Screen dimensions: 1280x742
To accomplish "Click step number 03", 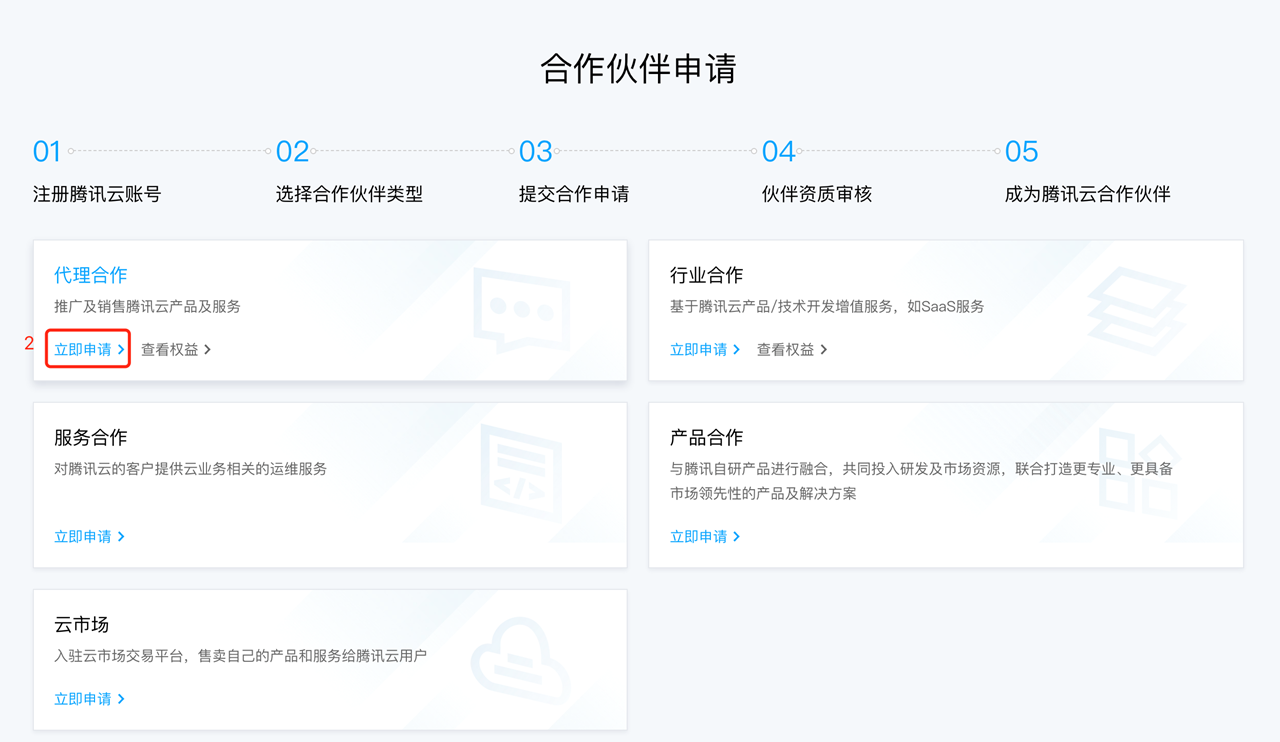I will 536,152.
